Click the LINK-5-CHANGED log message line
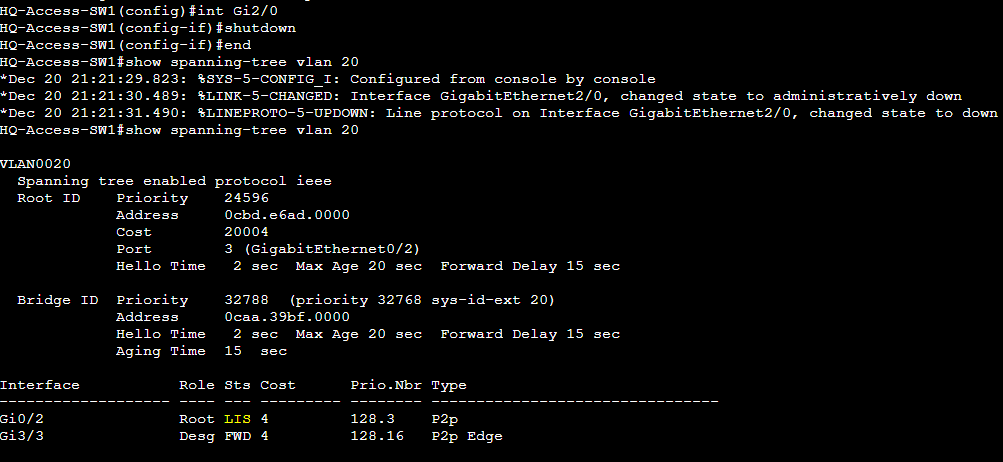Screen dimensions: 1003x462 pyautogui.click(x=480, y=96)
